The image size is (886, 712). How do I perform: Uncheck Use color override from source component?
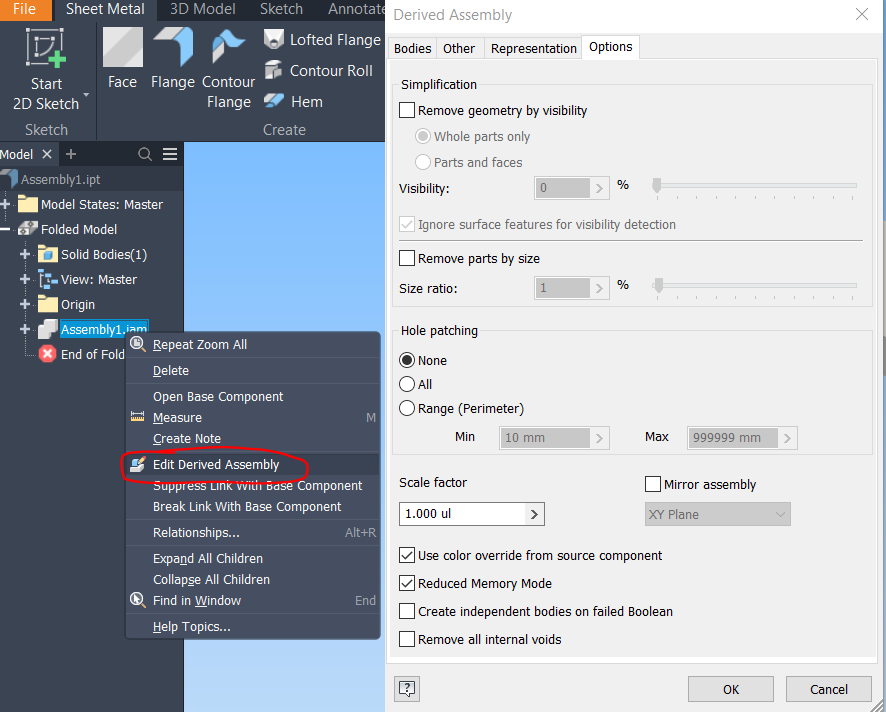pos(407,555)
